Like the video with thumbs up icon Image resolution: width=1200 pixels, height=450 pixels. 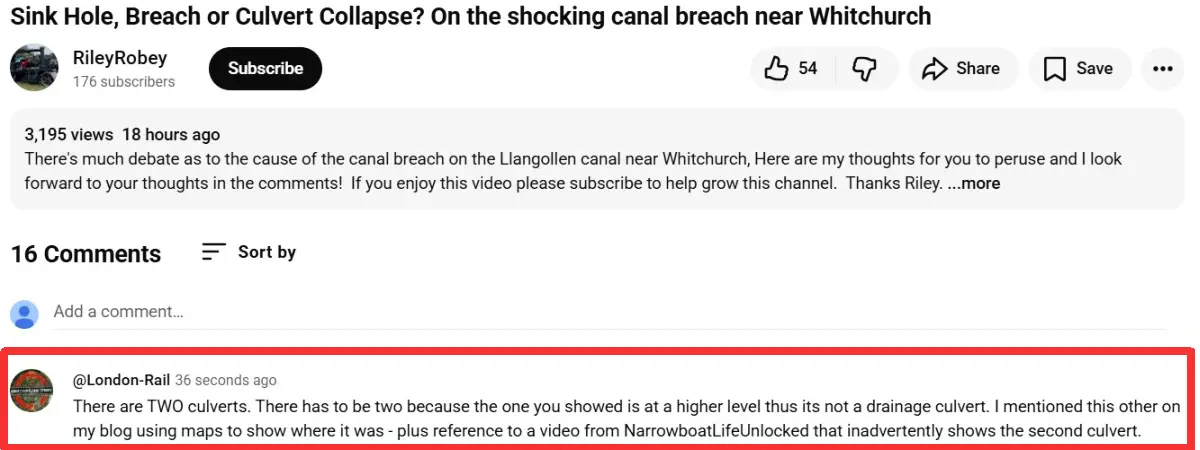pyautogui.click(x=777, y=68)
